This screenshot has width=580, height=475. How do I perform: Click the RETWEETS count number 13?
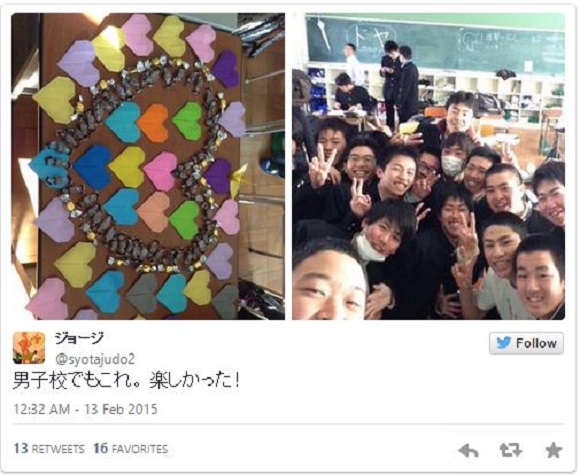pos(21,448)
